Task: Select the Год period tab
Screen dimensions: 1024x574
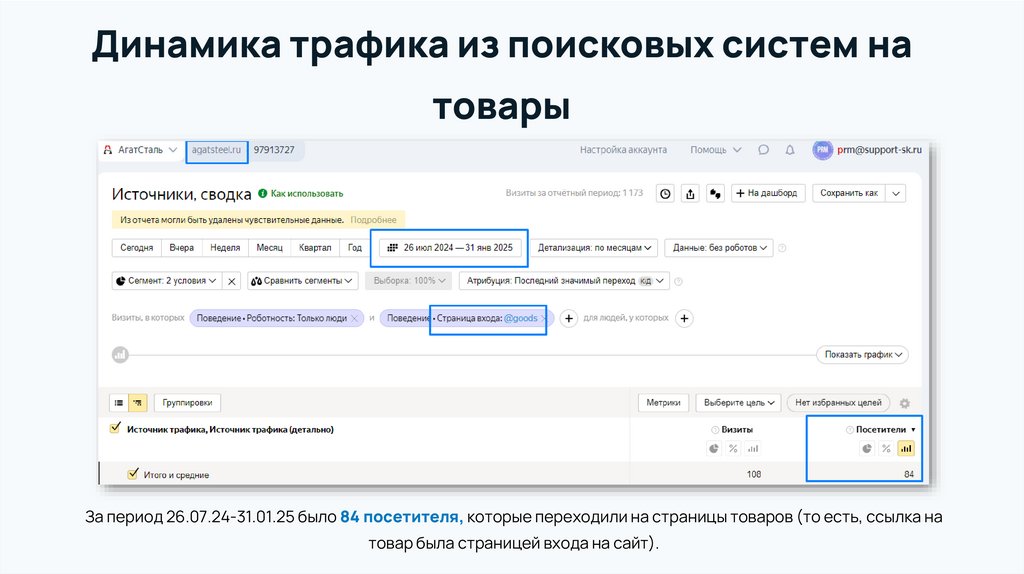Action: point(355,248)
